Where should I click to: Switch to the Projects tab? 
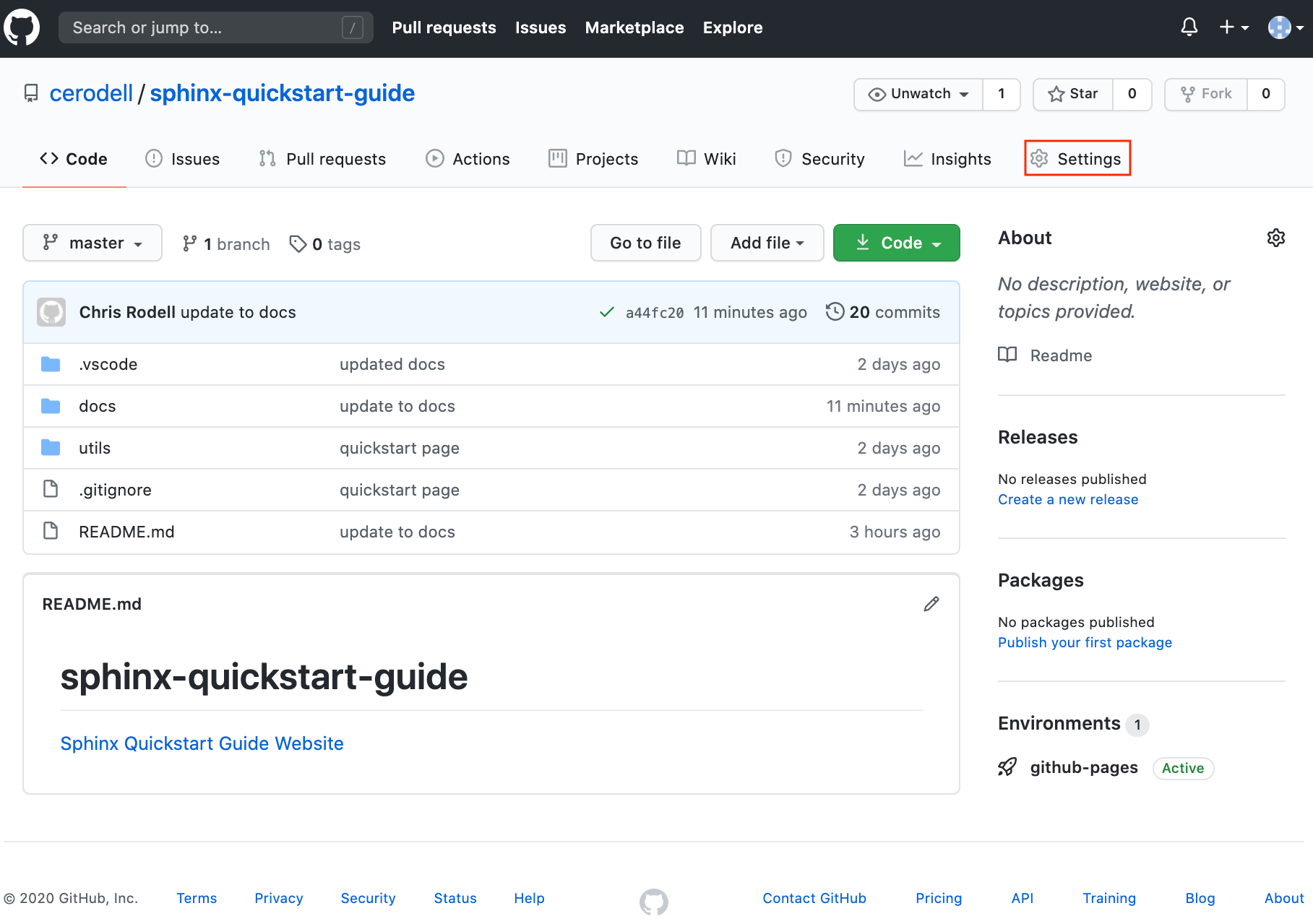pyautogui.click(x=593, y=159)
